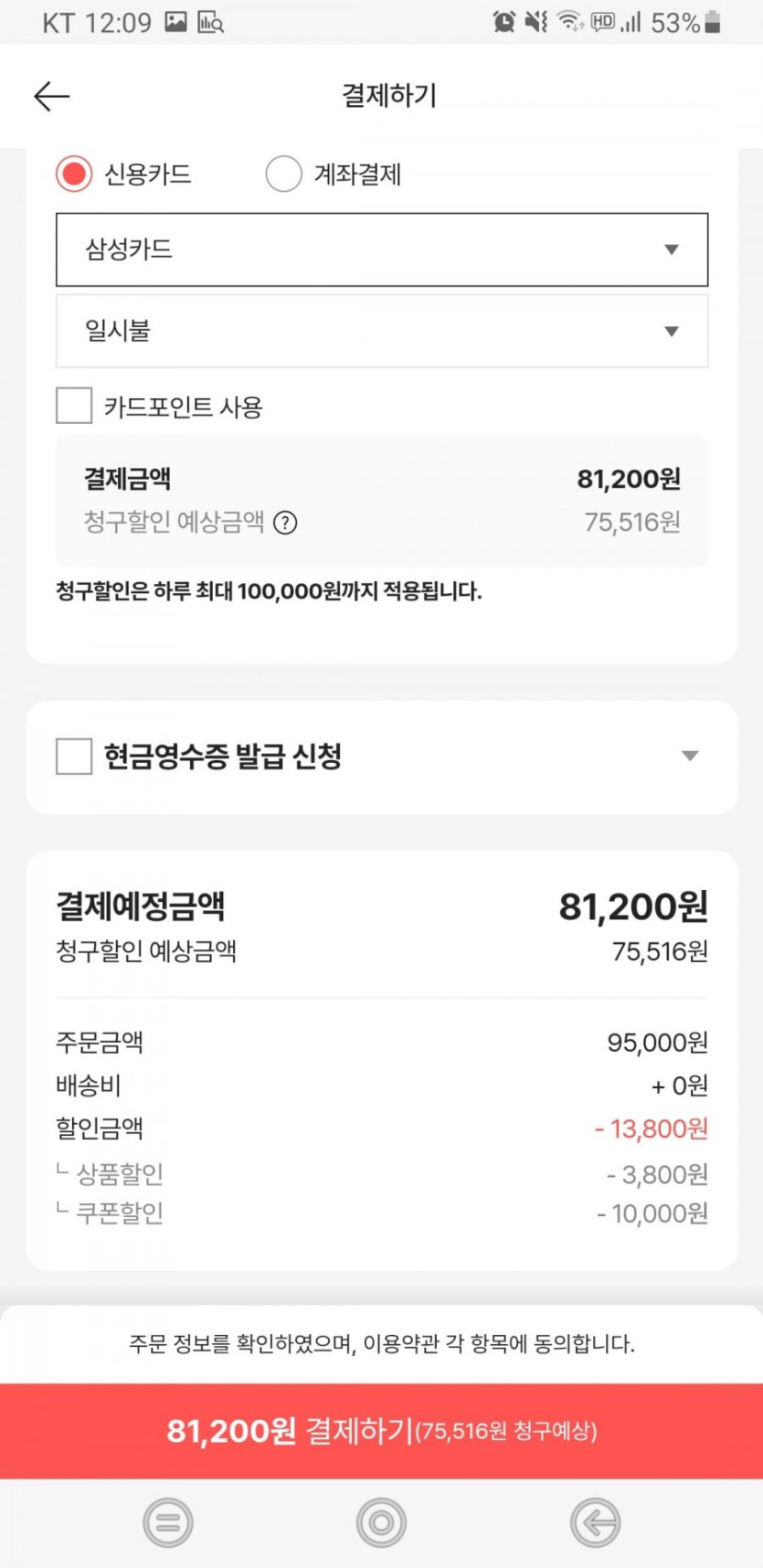This screenshot has height=1568, width=763.
Task: Tap the 결제예정금액 81,200원 total
Action: click(632, 906)
